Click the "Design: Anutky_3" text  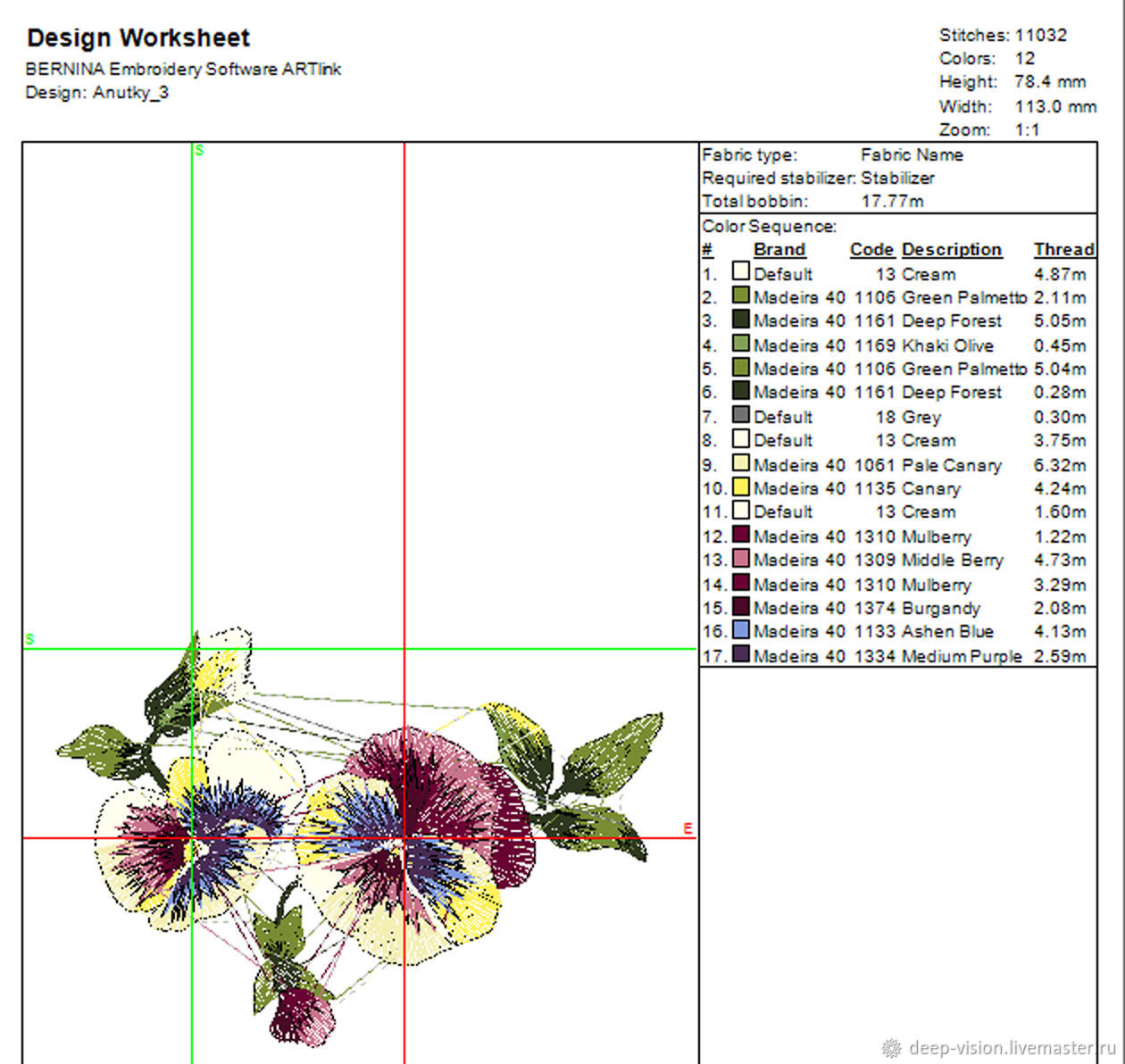tap(96, 93)
